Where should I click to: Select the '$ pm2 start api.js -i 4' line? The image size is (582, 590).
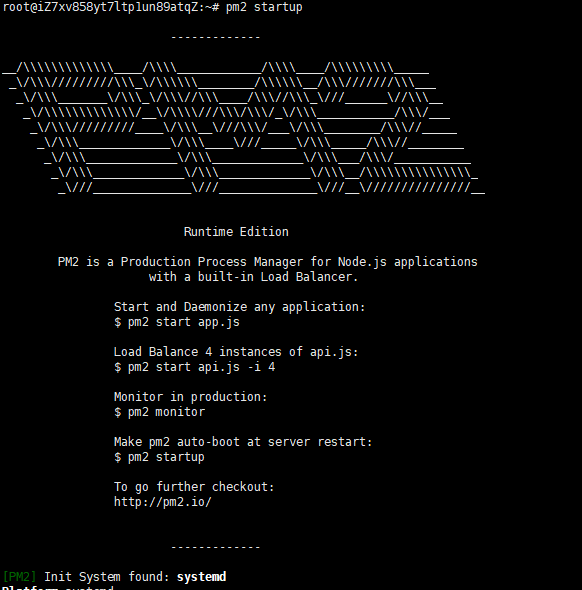tap(195, 367)
